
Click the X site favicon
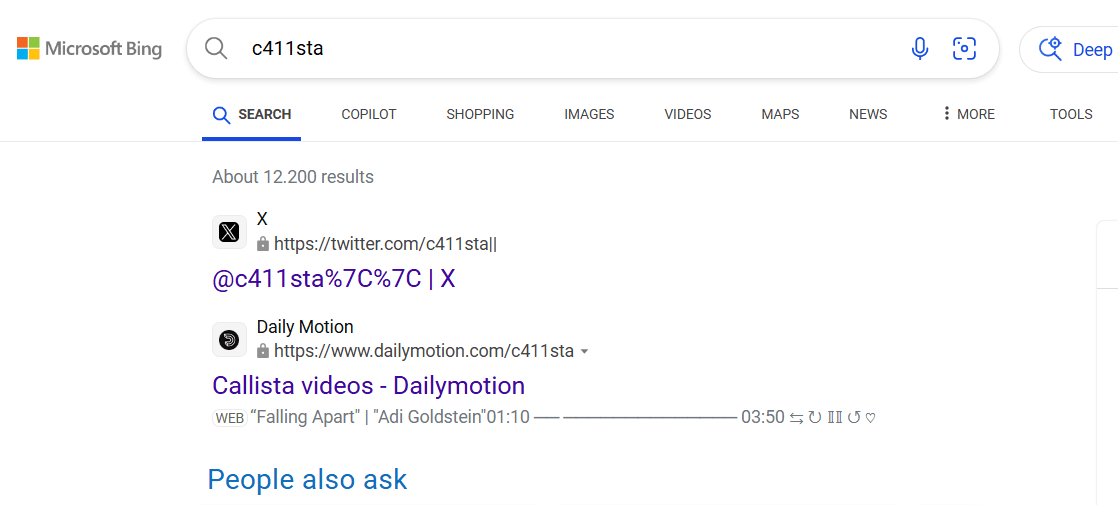pos(229,232)
